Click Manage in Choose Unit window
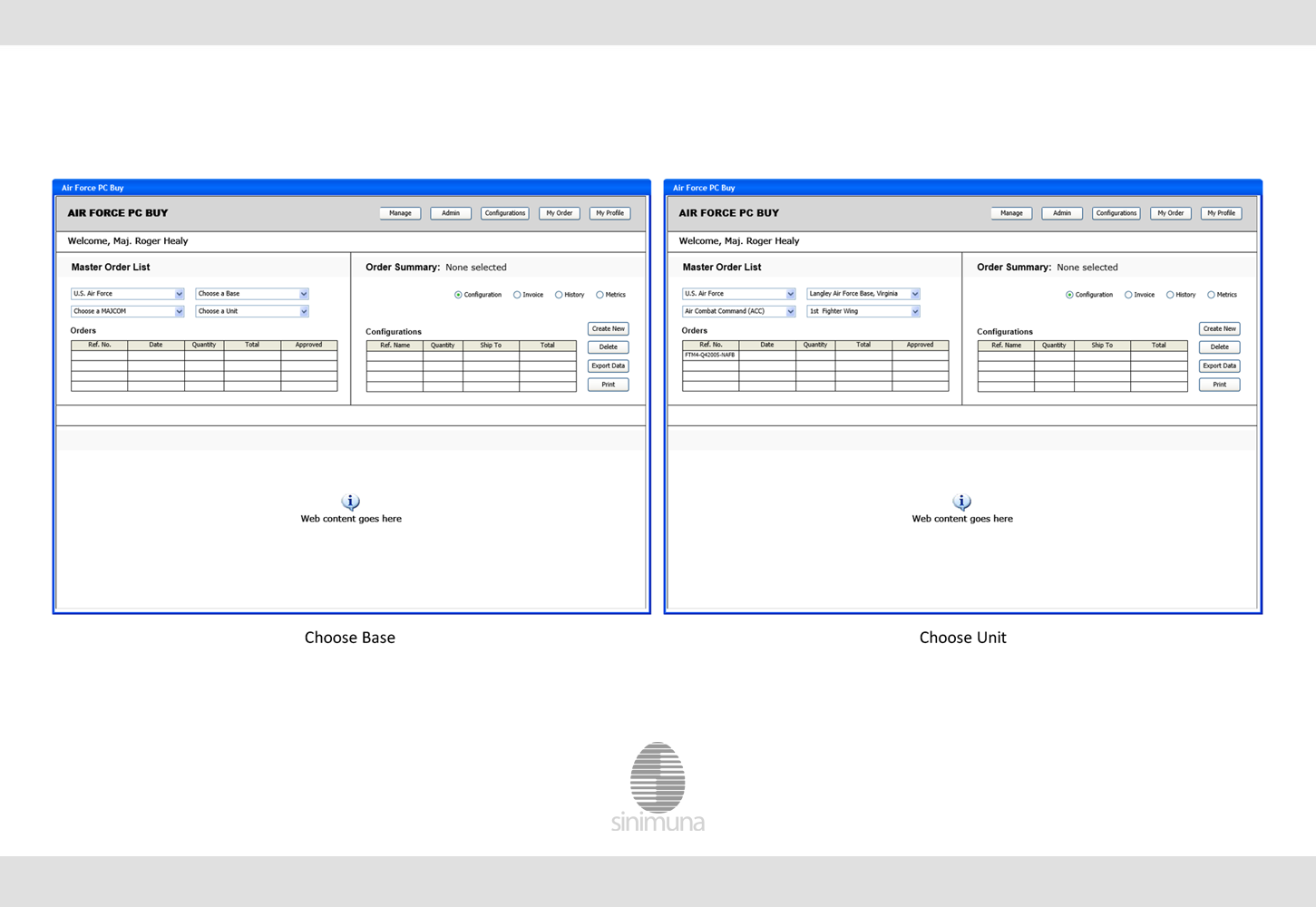The image size is (1316, 907). coord(1011,213)
